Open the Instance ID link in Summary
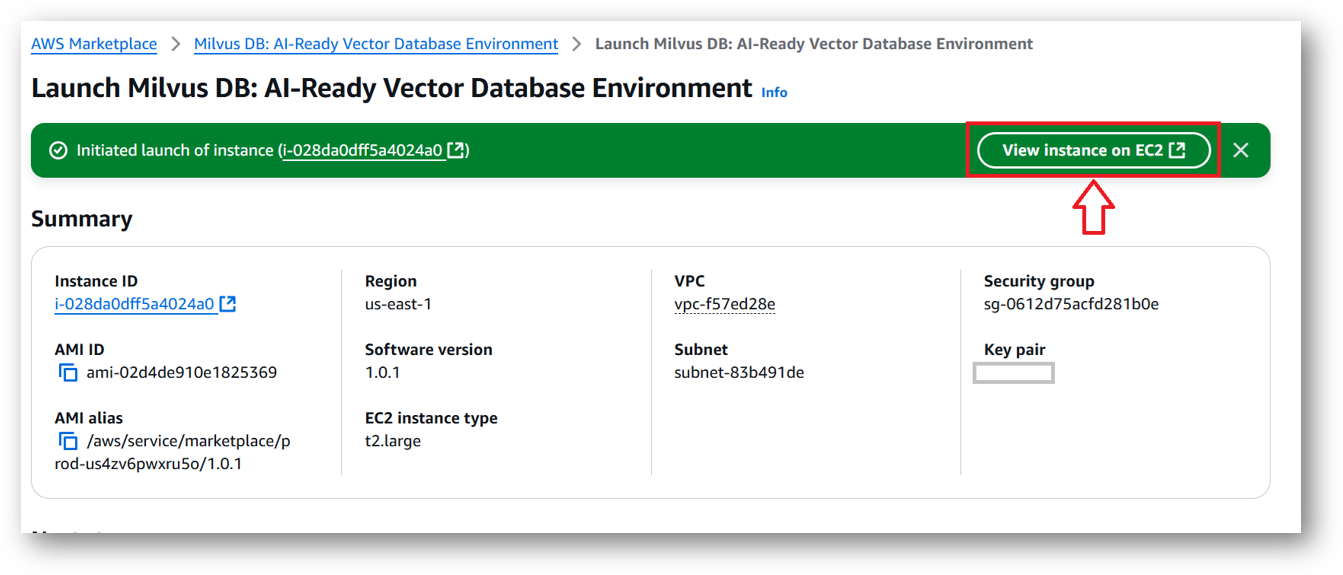 (x=135, y=304)
